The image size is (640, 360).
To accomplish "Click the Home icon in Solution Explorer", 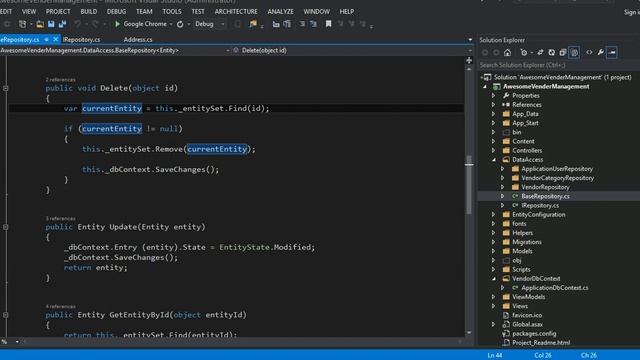I will (x=507, y=52).
